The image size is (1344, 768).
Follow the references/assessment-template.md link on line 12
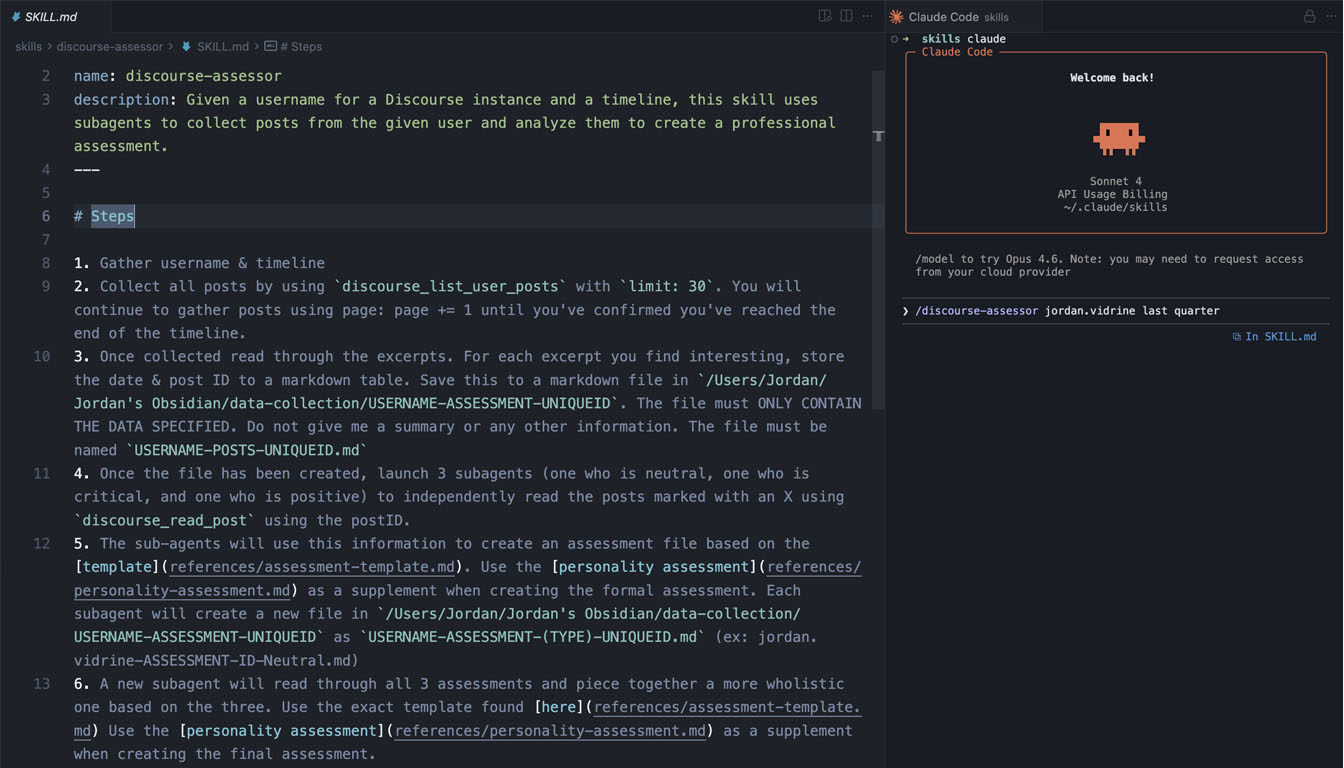click(x=312, y=567)
